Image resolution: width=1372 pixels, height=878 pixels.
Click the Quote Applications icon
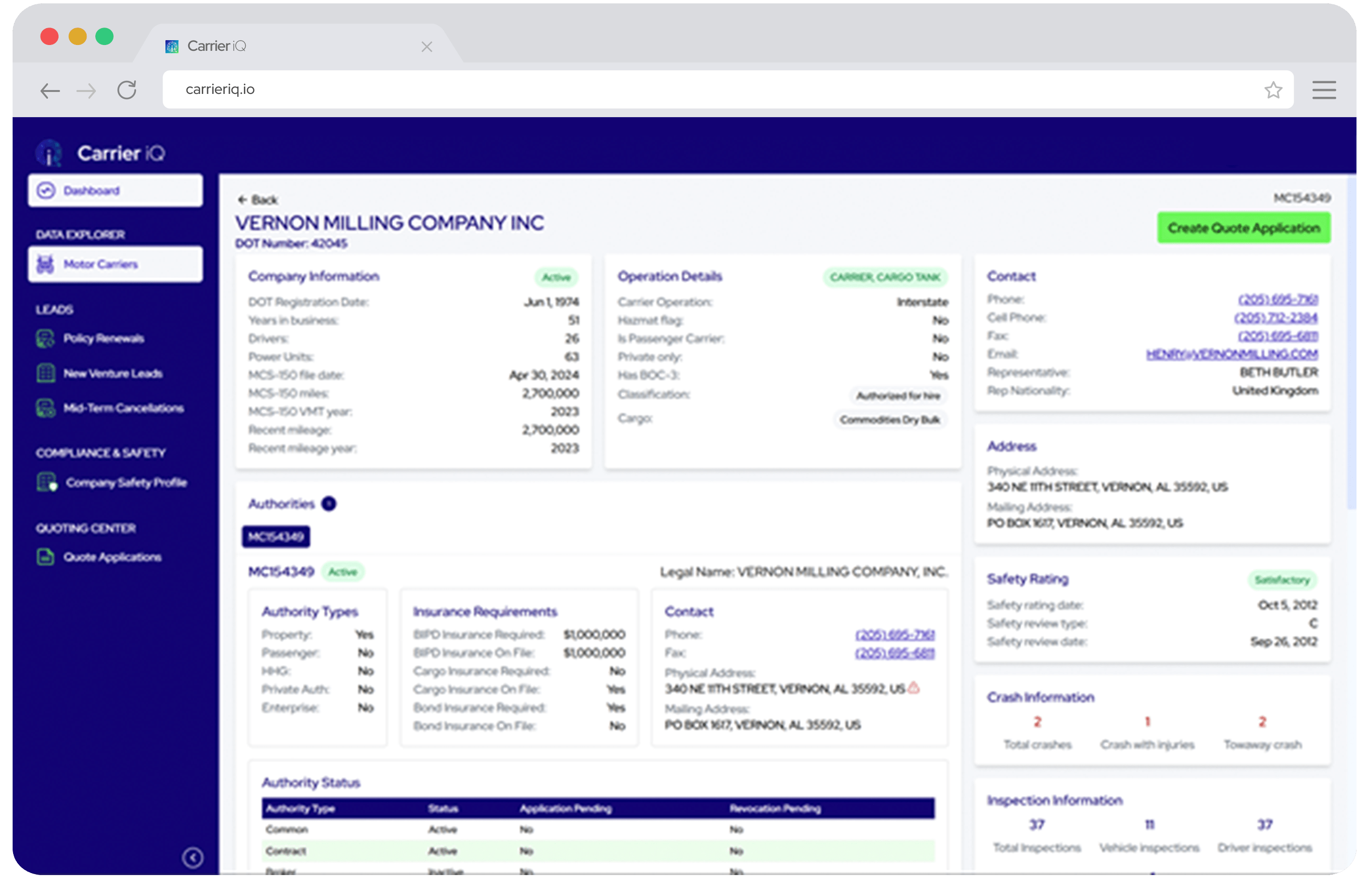[45, 557]
